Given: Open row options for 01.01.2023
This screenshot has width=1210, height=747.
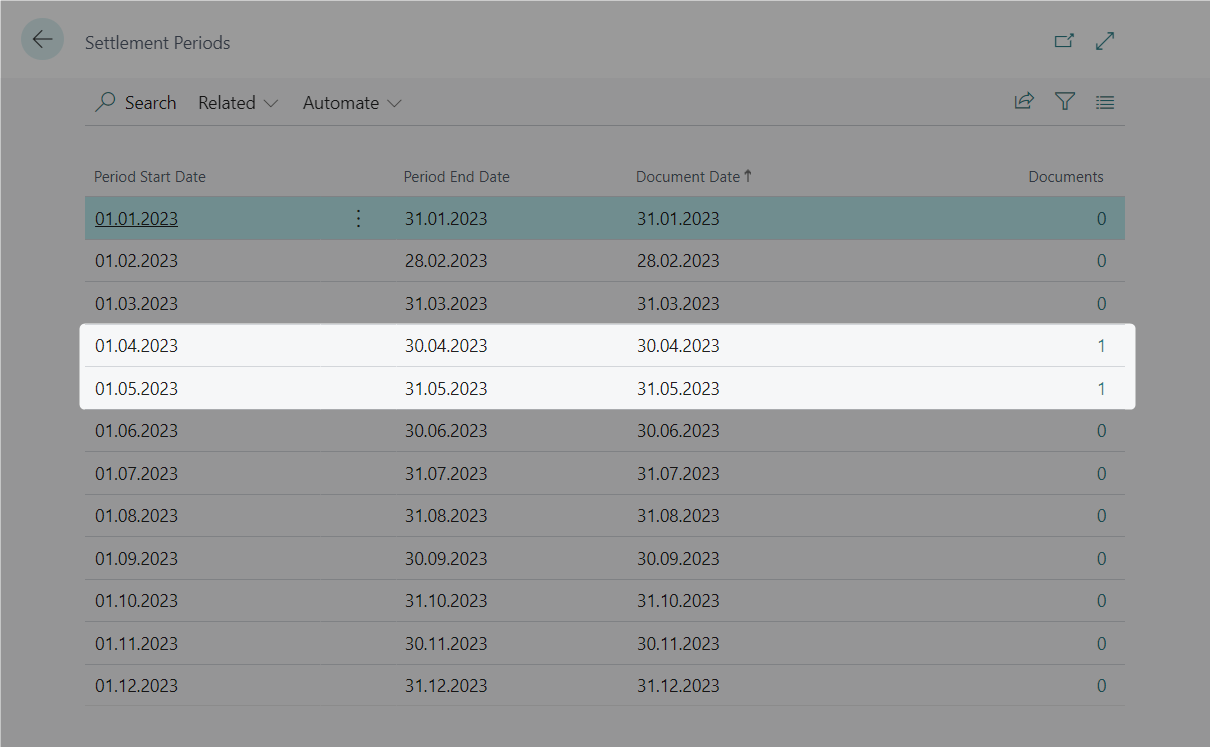Looking at the screenshot, I should click(x=359, y=218).
